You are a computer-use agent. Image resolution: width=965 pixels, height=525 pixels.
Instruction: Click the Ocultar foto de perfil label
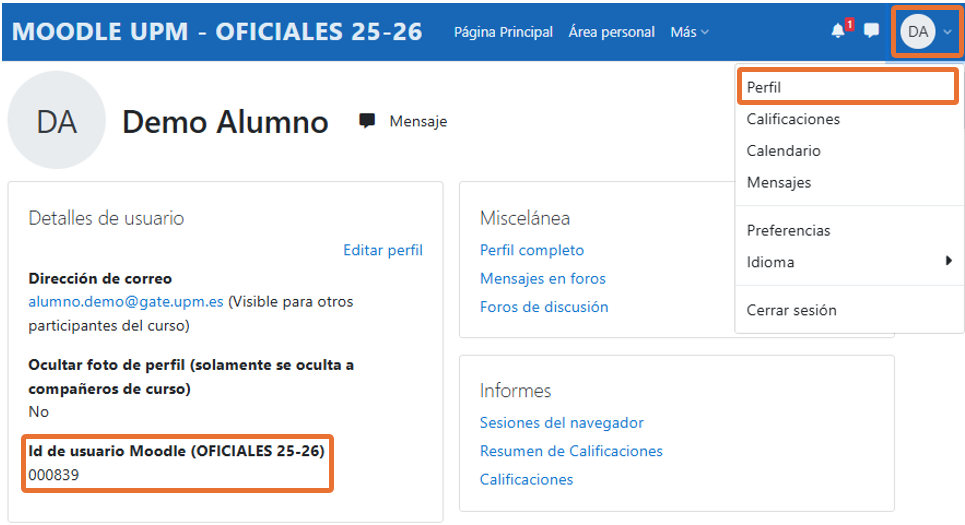point(191,377)
